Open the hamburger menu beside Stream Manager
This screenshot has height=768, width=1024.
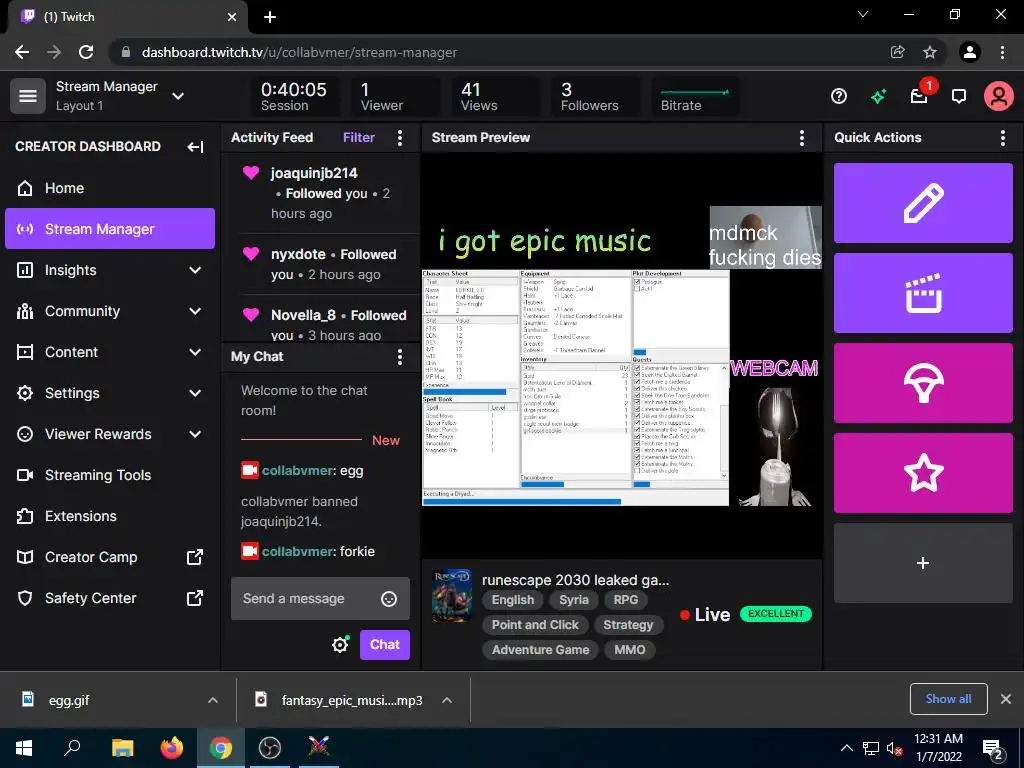point(27,96)
